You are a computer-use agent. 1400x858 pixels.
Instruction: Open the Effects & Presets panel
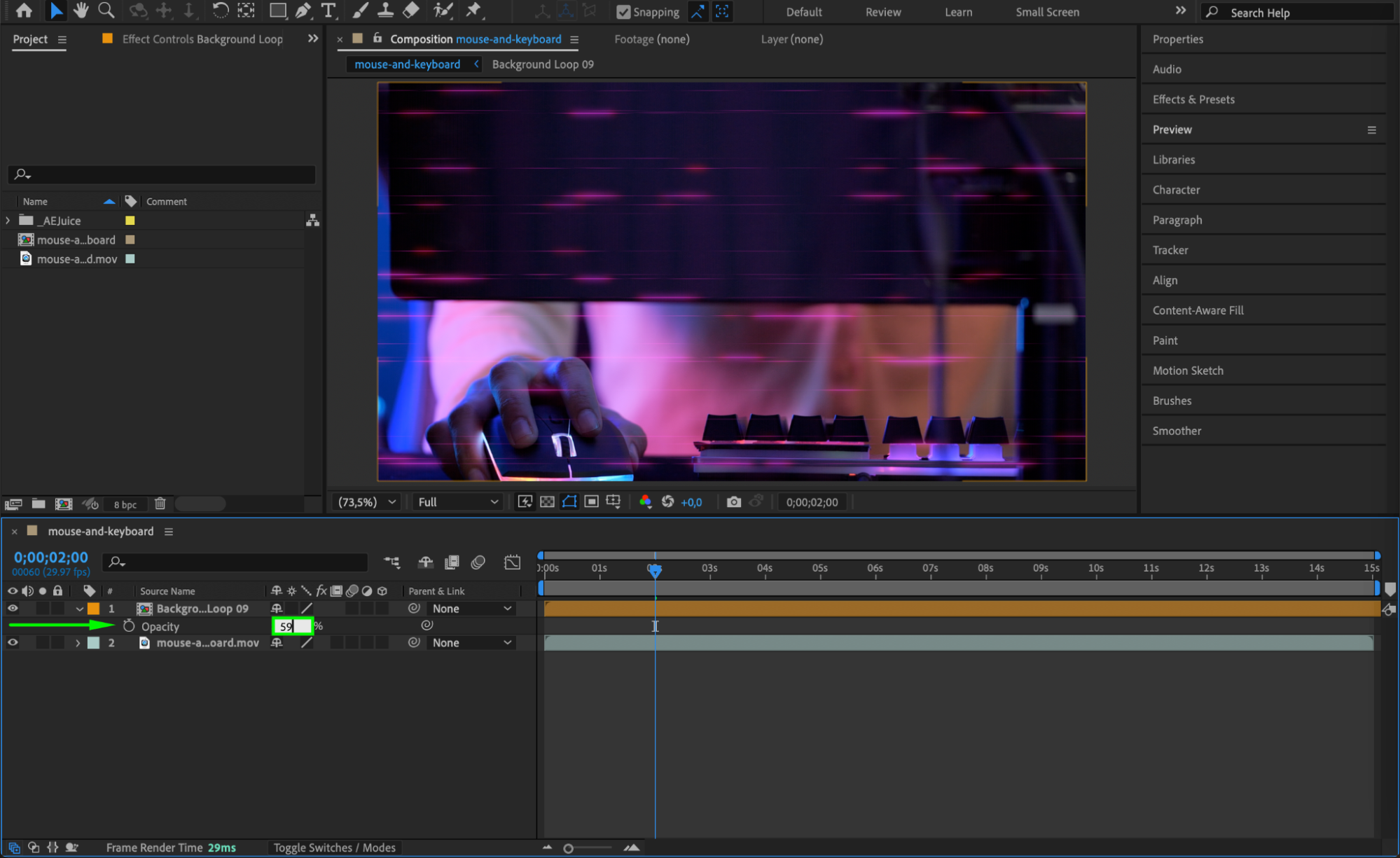click(x=1193, y=99)
